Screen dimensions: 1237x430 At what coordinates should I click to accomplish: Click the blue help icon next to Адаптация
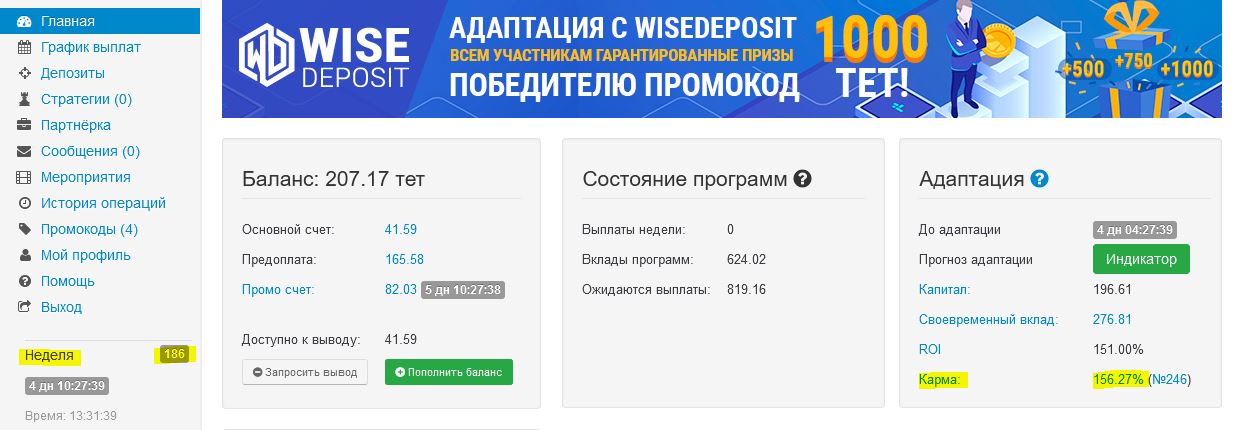point(1039,180)
